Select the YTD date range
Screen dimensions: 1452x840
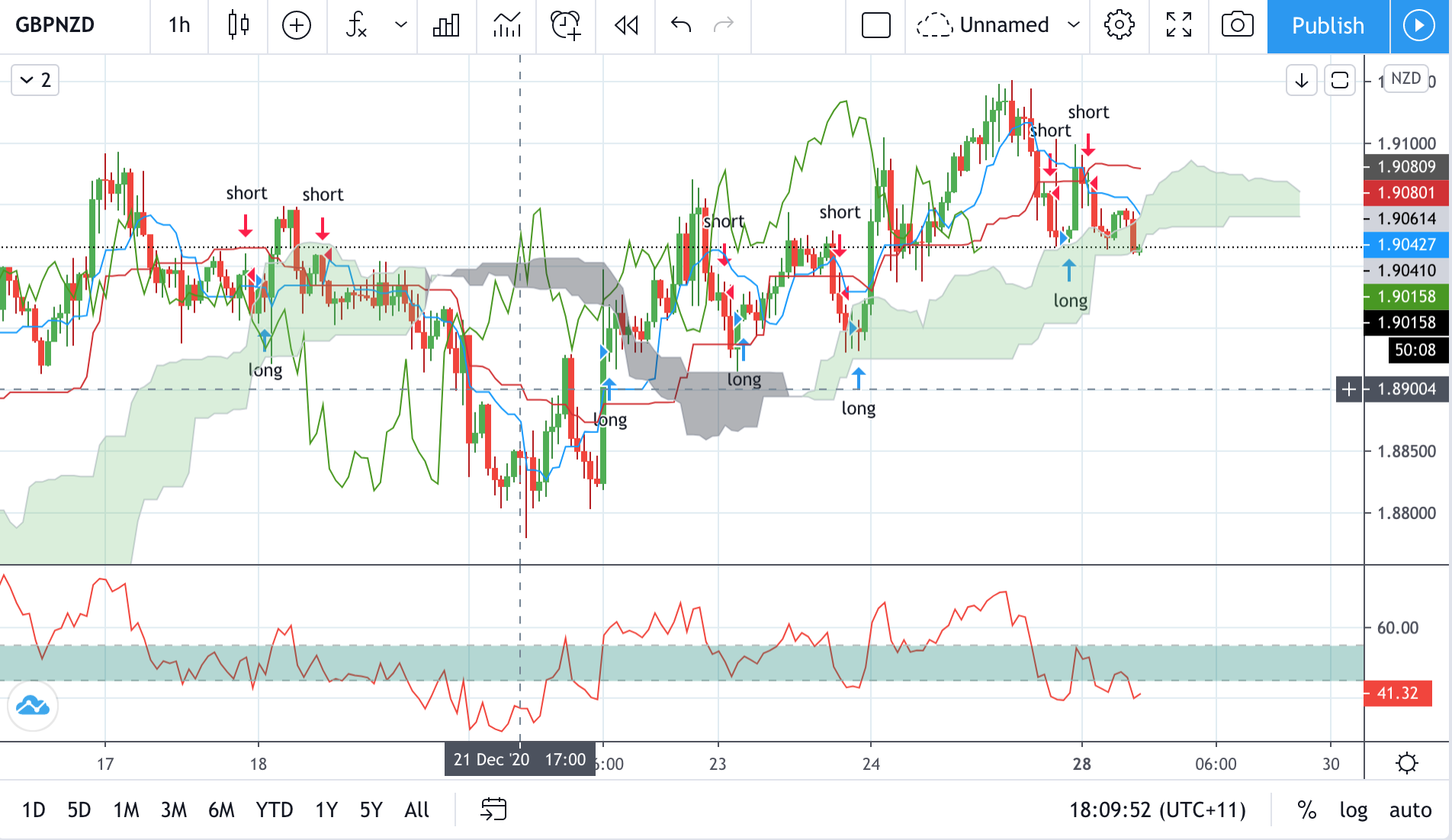click(x=275, y=810)
